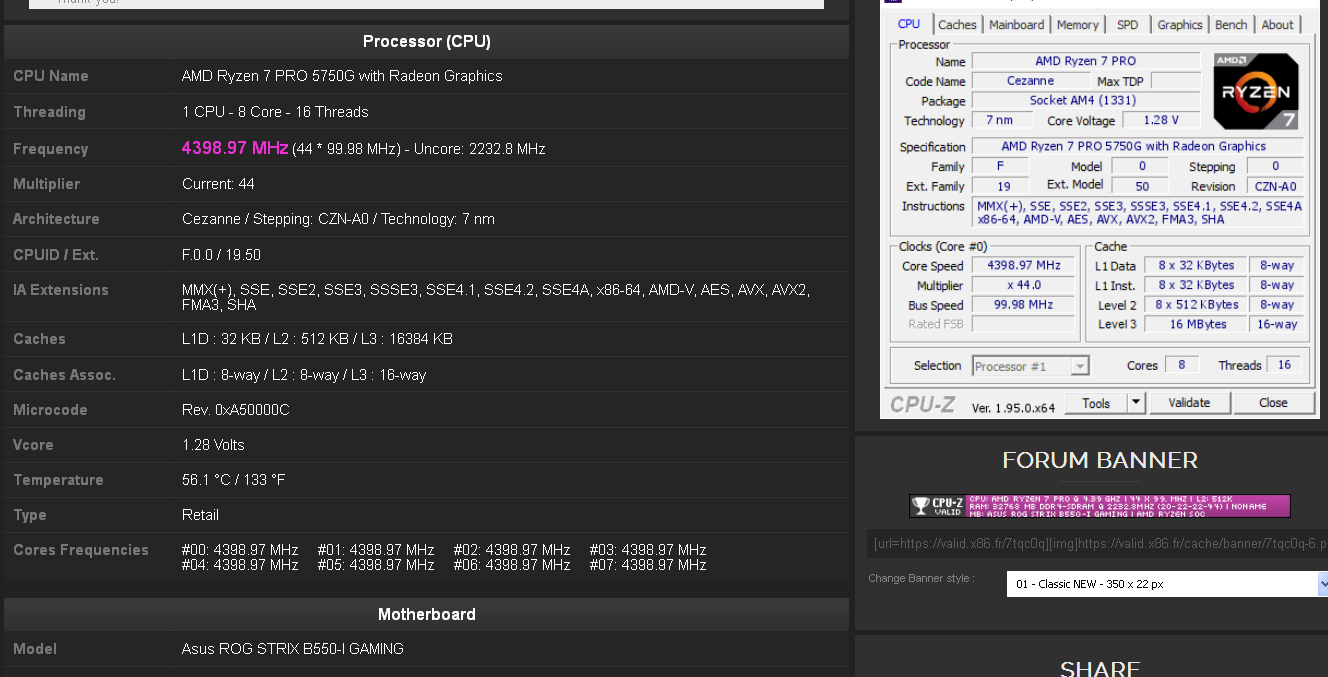Click the Tools button in CPU-Z
1328x677 pixels.
click(x=1096, y=403)
